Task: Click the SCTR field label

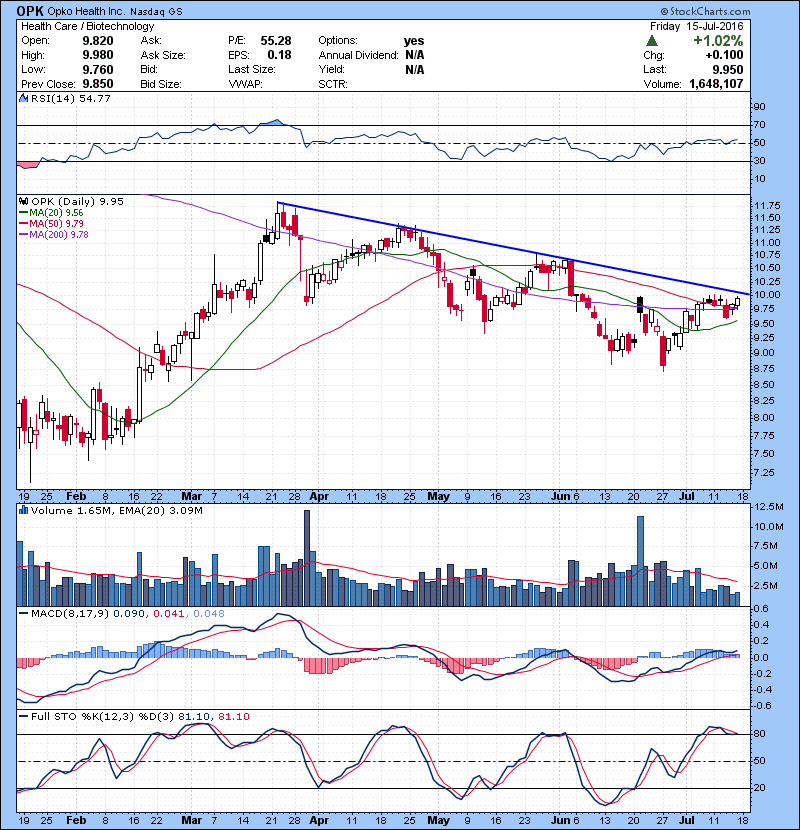Action: [x=332, y=84]
